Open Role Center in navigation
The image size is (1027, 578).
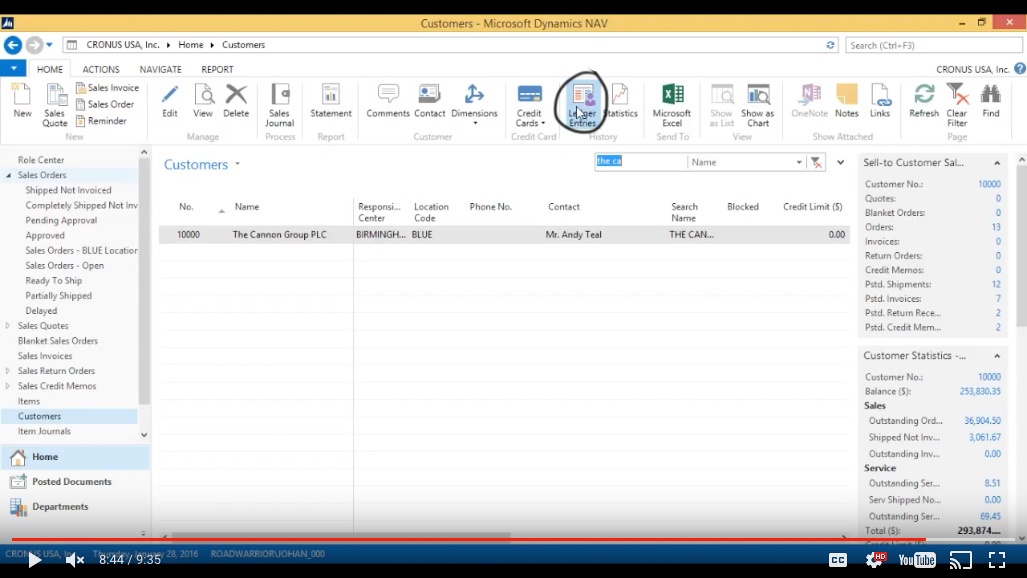41,160
